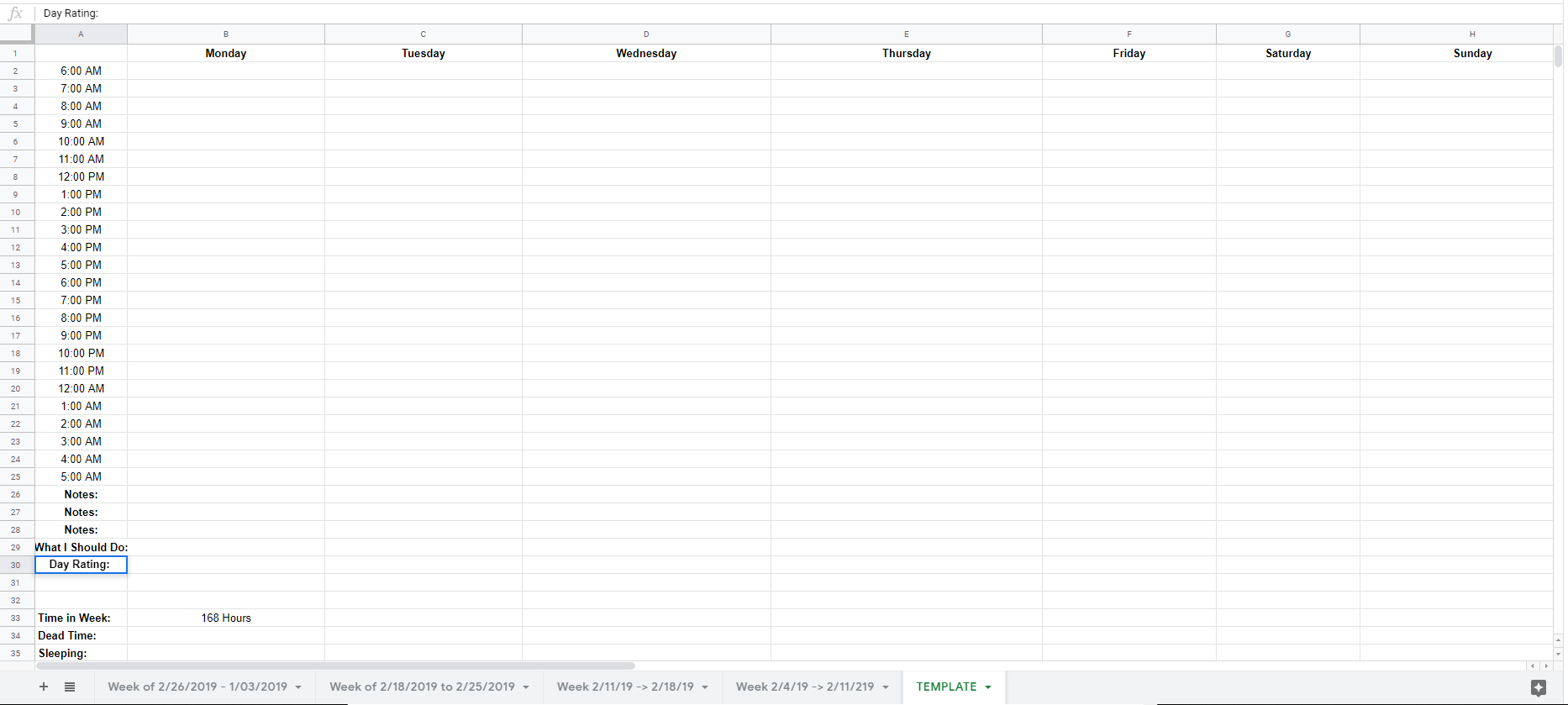Select column B header
Image resolution: width=1568 pixels, height=705 pixels.
226,34
